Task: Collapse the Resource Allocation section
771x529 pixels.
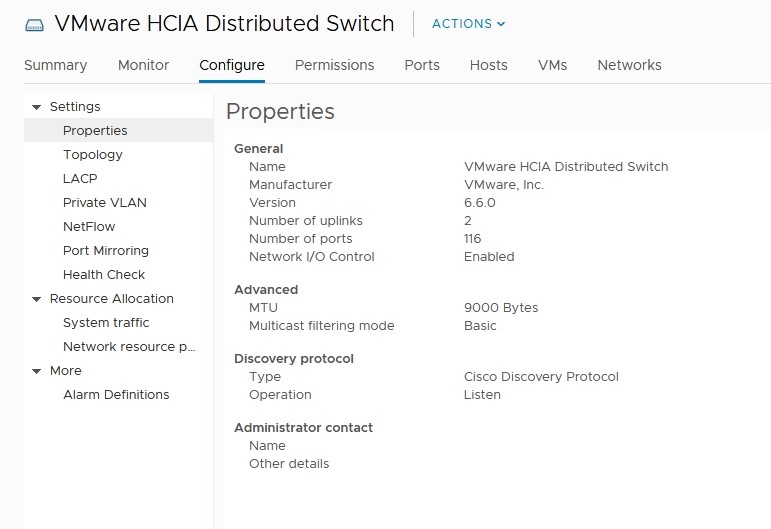Action: pos(36,299)
